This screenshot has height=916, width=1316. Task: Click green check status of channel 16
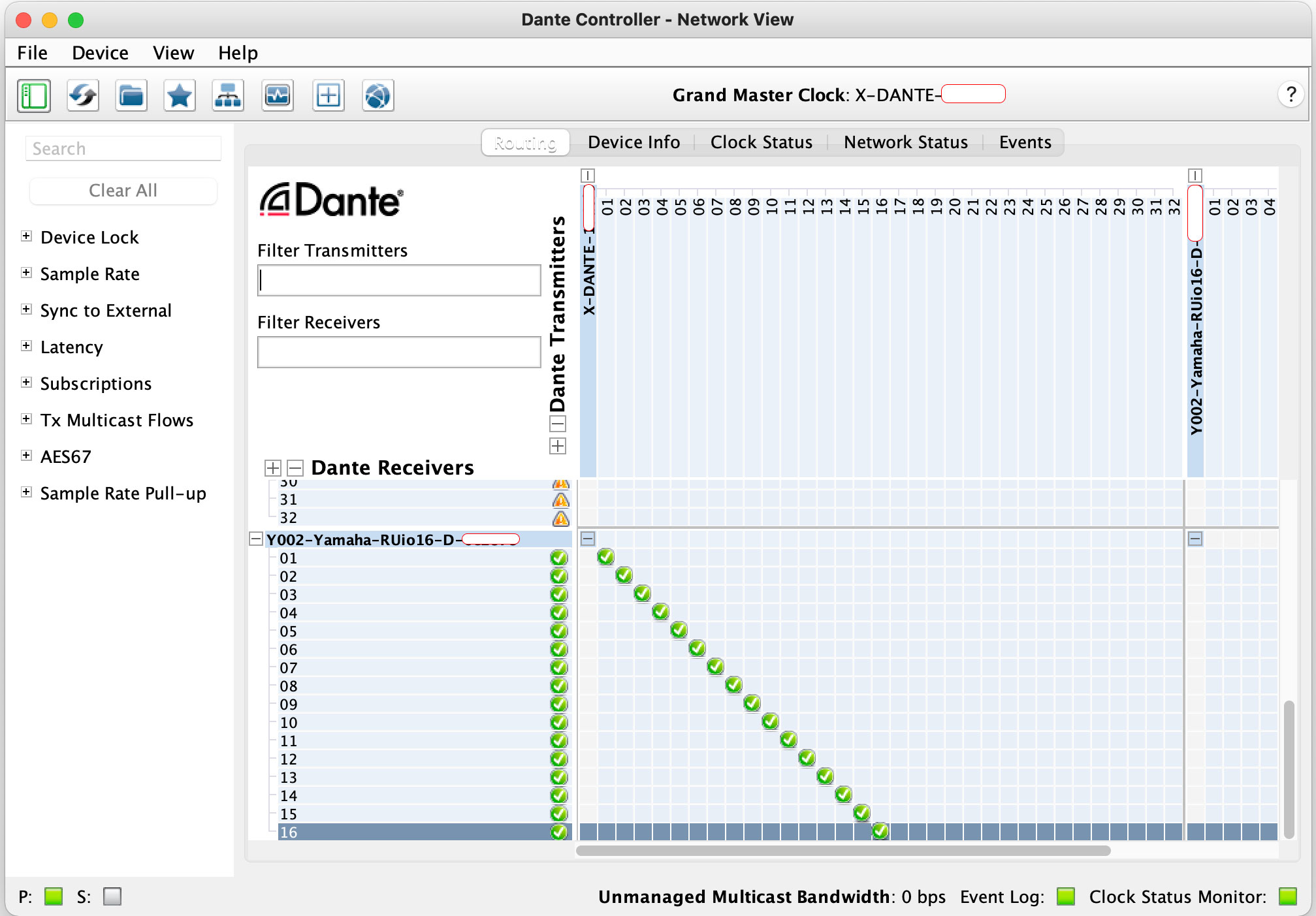pos(558,832)
